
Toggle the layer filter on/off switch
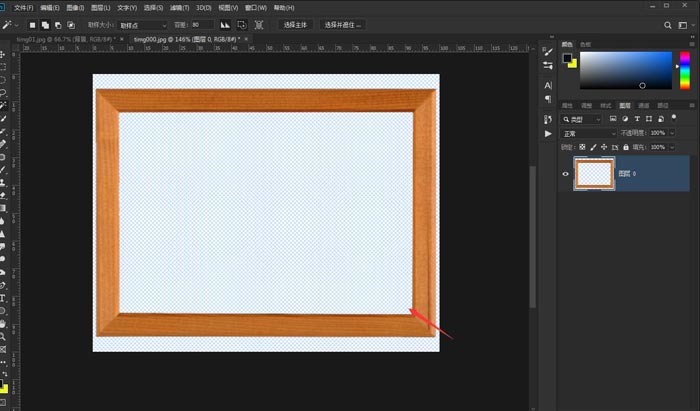point(676,119)
